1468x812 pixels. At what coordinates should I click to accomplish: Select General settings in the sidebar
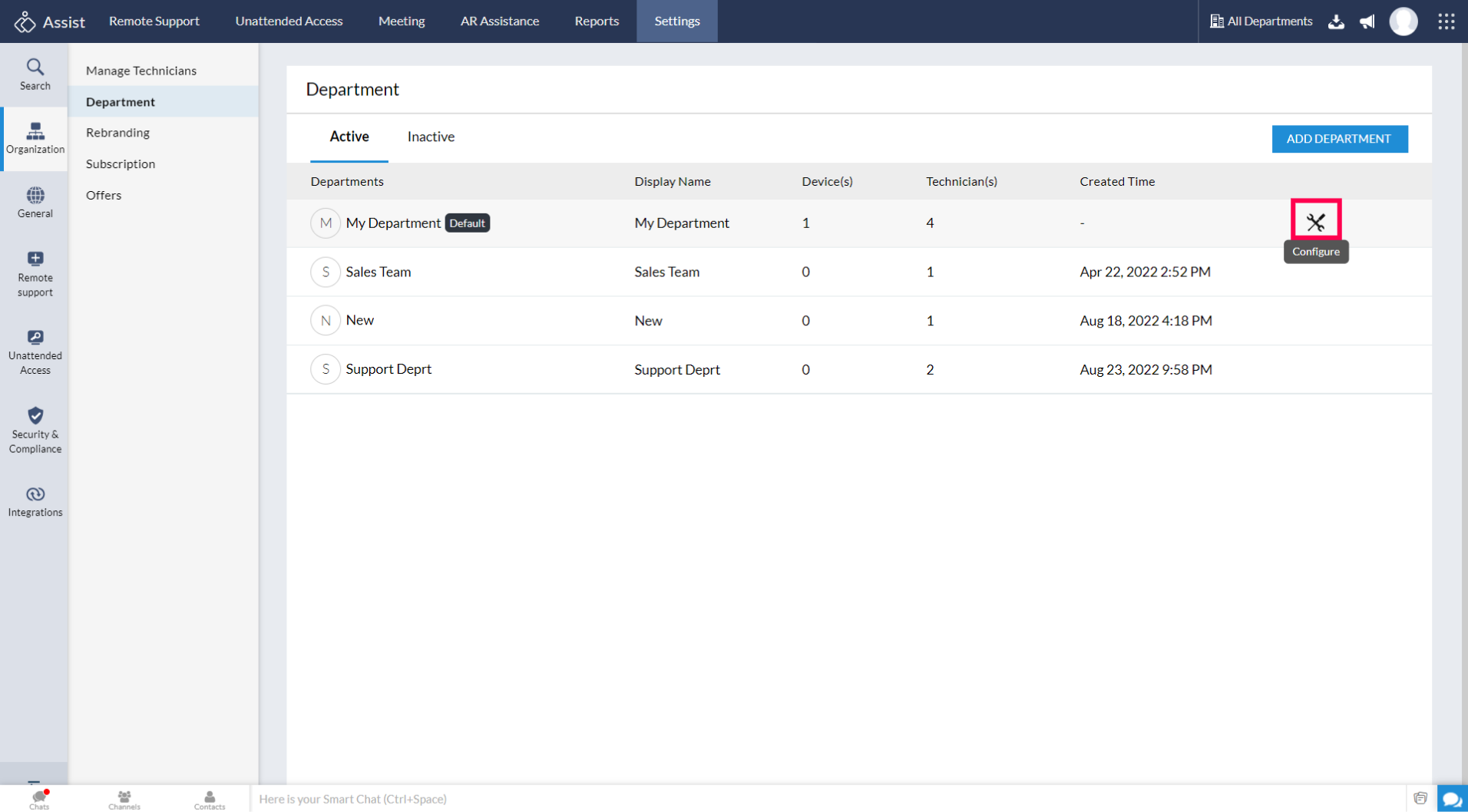(35, 203)
